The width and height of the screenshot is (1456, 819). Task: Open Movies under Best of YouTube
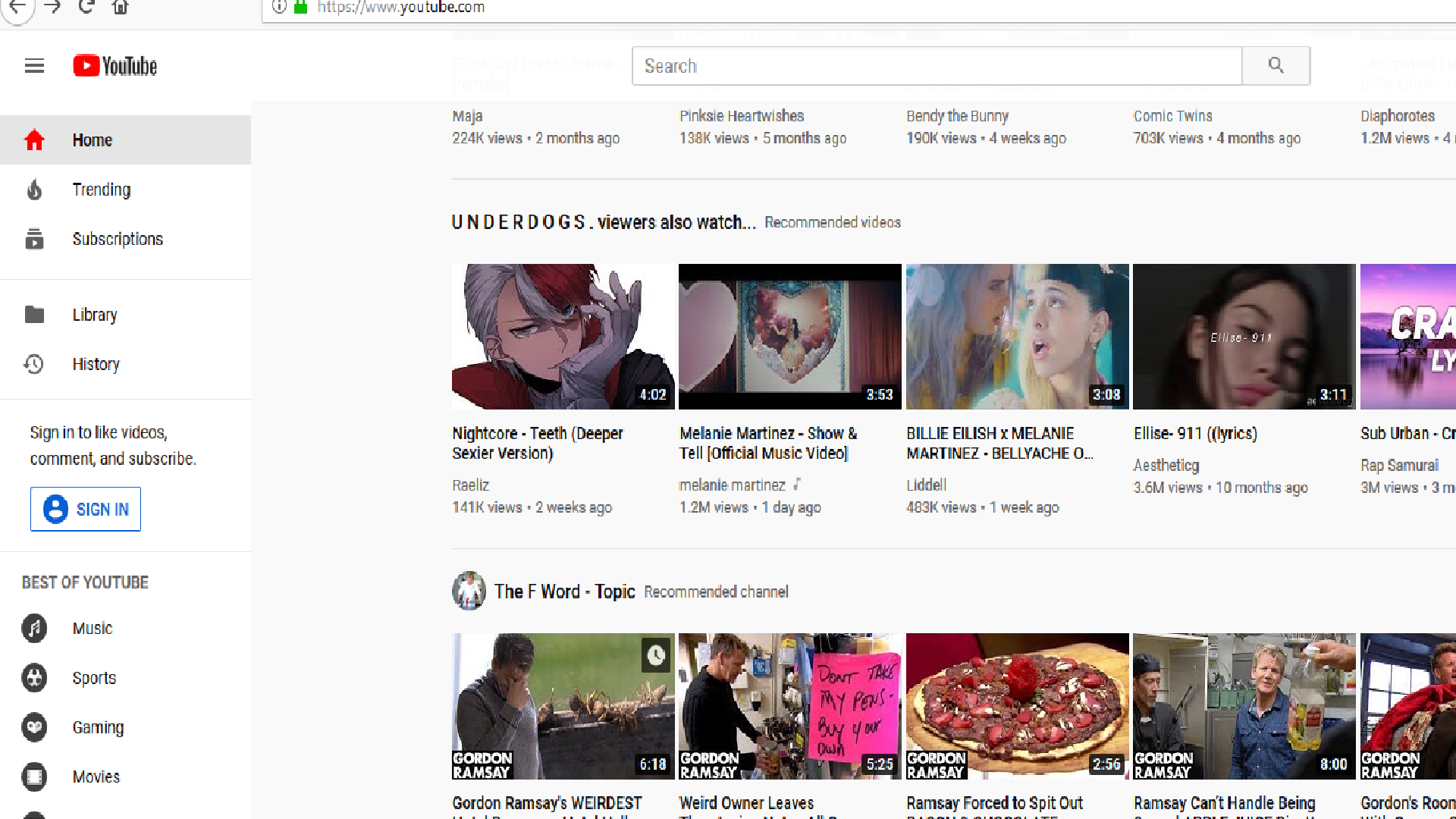click(125, 777)
